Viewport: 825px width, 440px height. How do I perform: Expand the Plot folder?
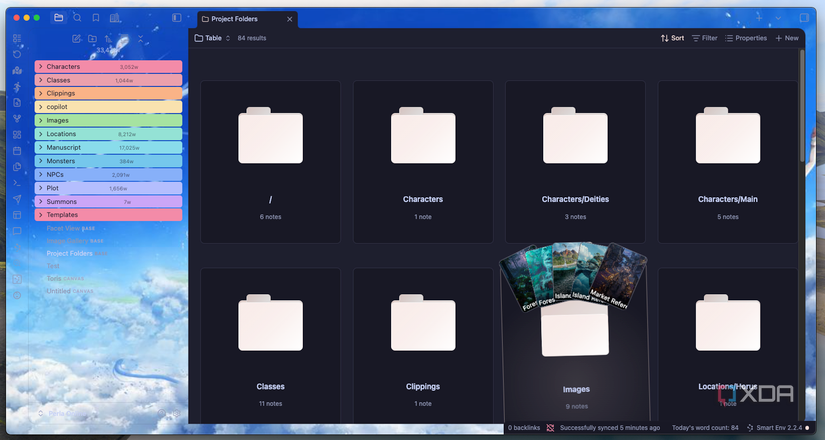point(108,188)
